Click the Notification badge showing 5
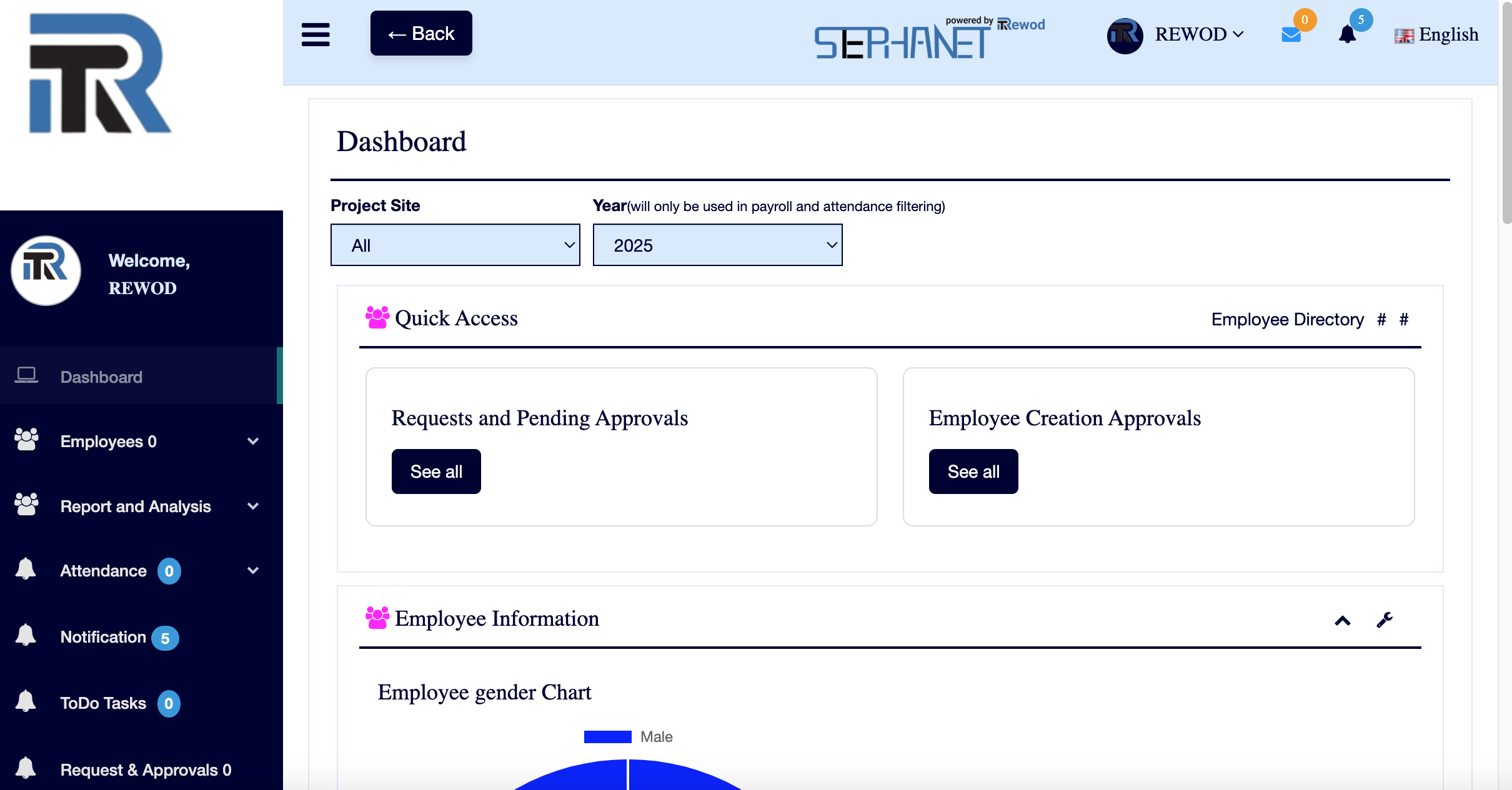 click(x=164, y=637)
